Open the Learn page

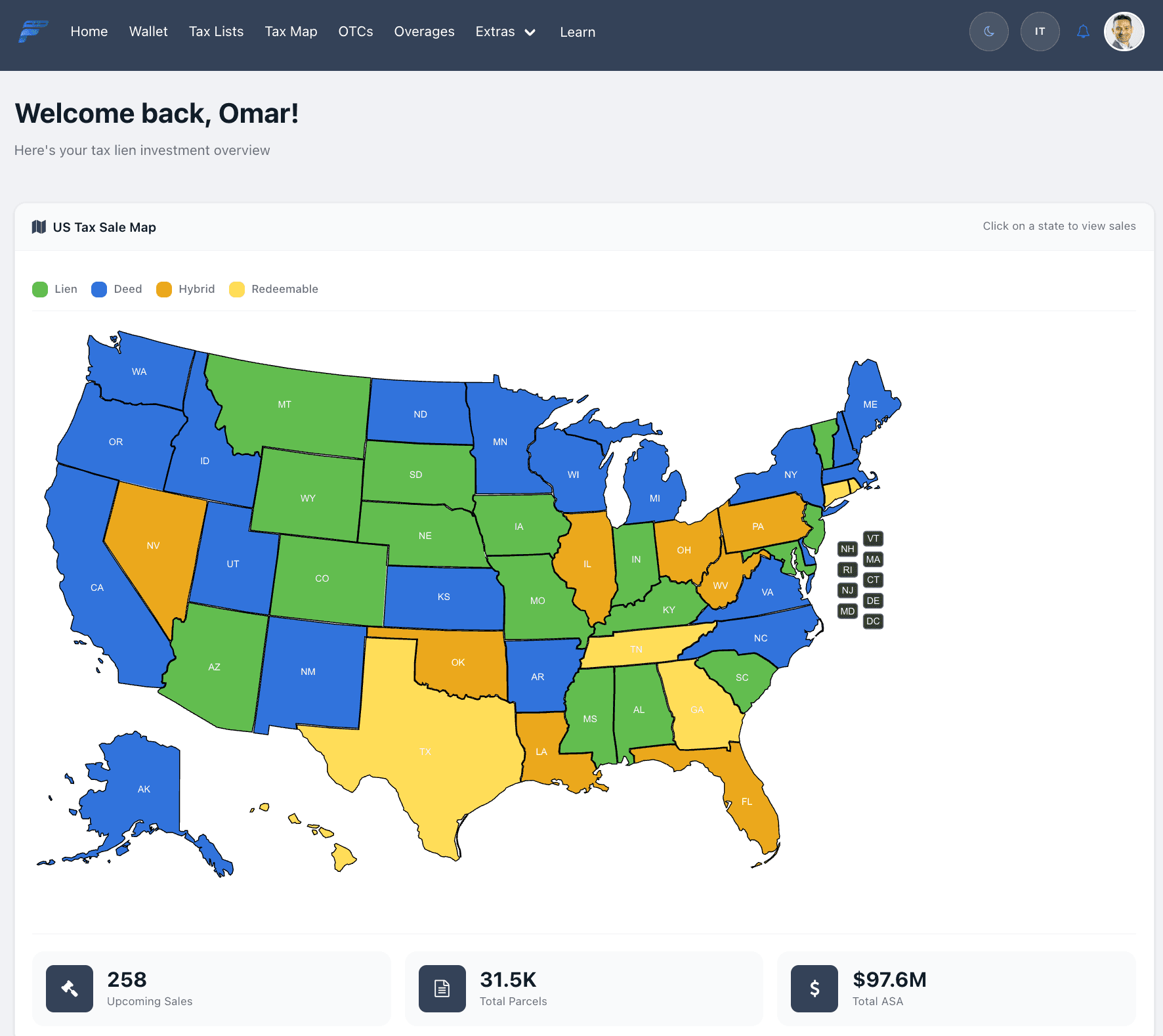[577, 31]
